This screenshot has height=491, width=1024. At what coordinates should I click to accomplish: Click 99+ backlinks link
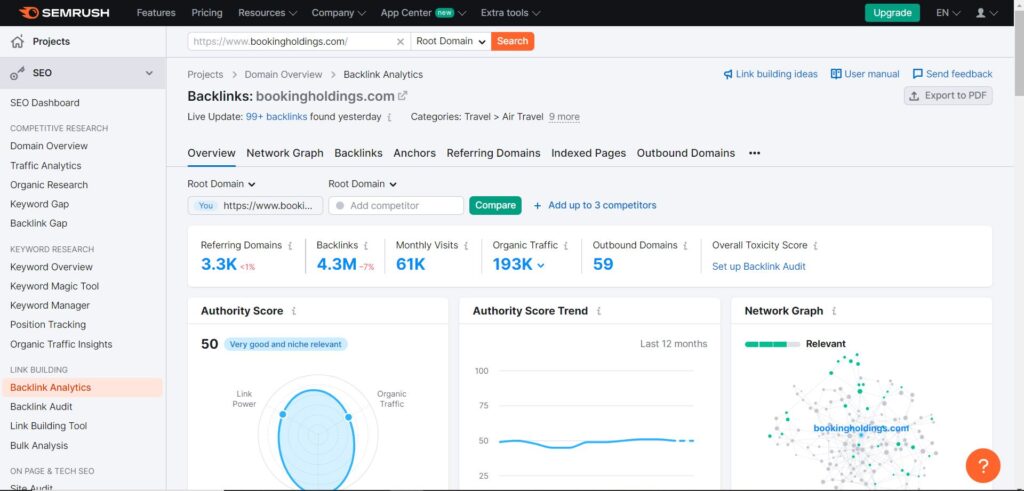[276, 117]
